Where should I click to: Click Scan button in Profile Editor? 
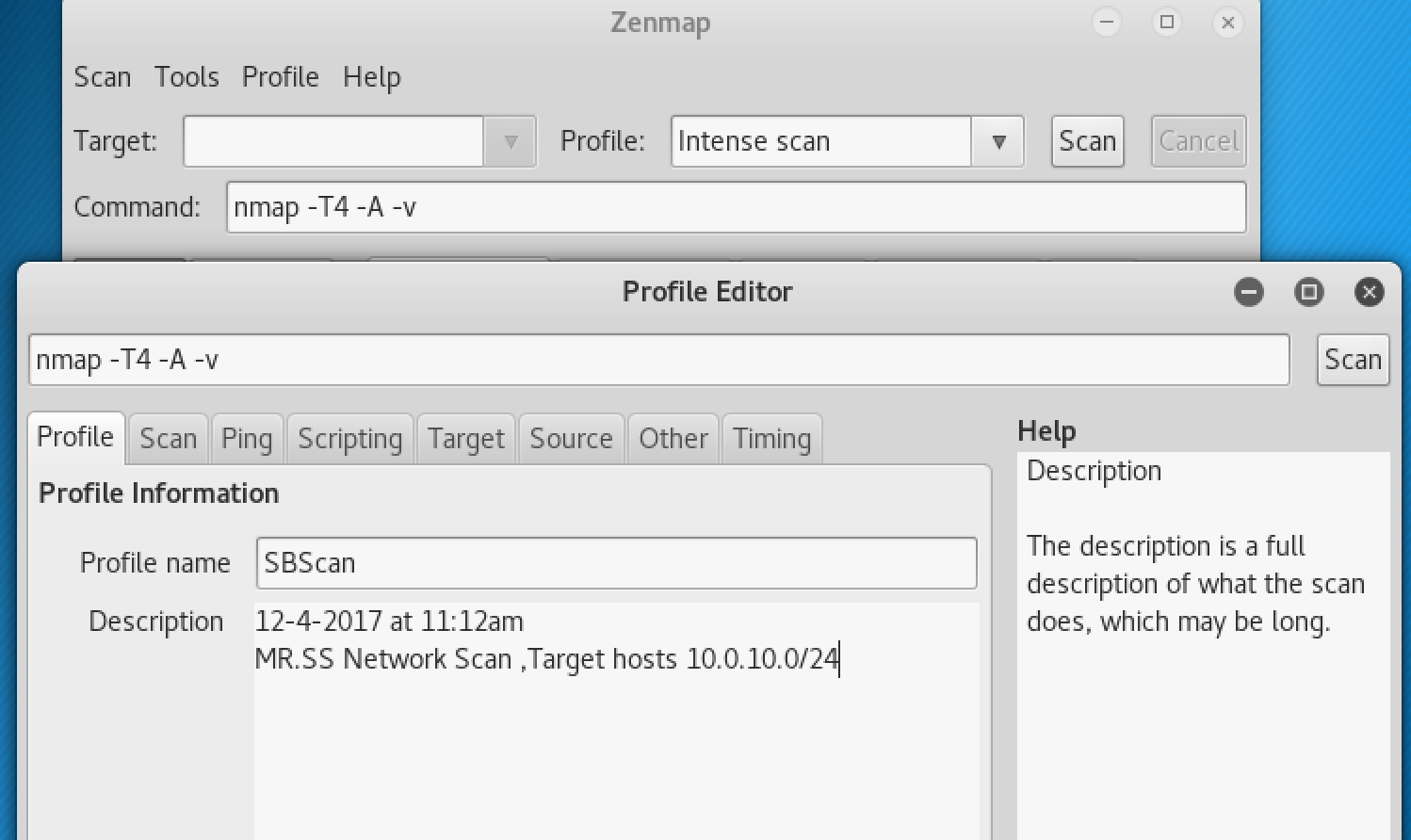pos(1353,360)
